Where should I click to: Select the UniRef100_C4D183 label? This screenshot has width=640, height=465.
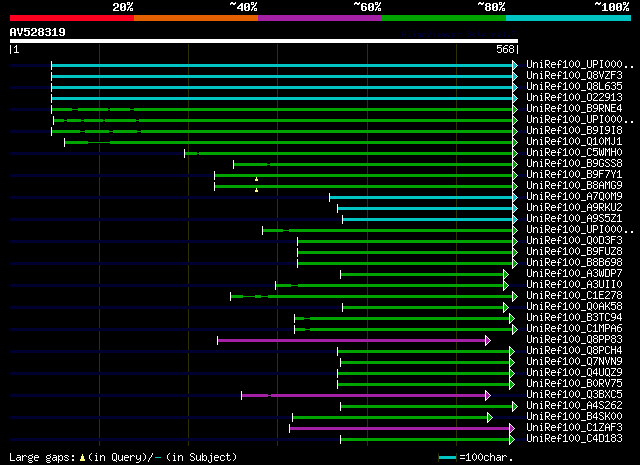[x=574, y=439]
